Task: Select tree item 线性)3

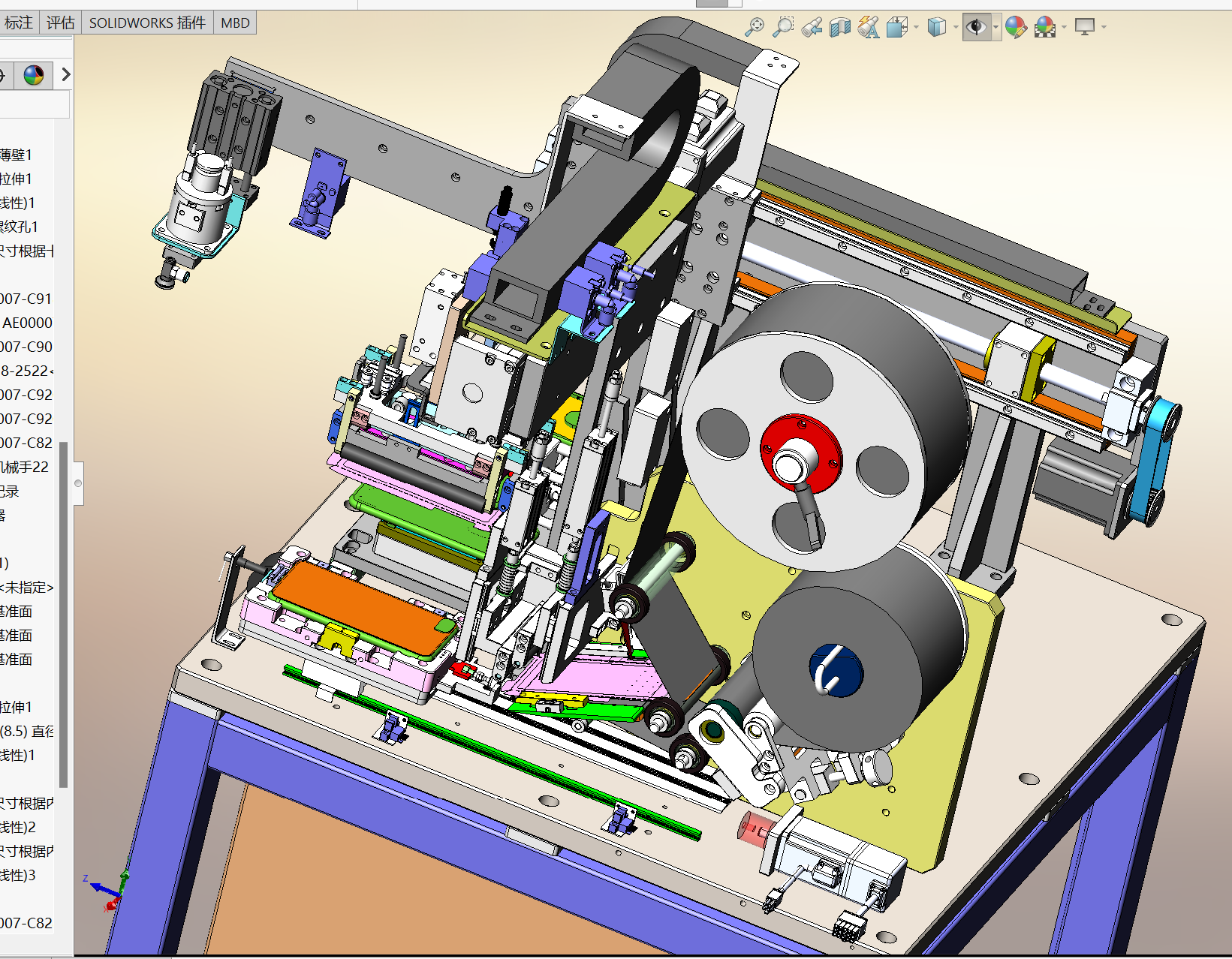Action: 18,875
